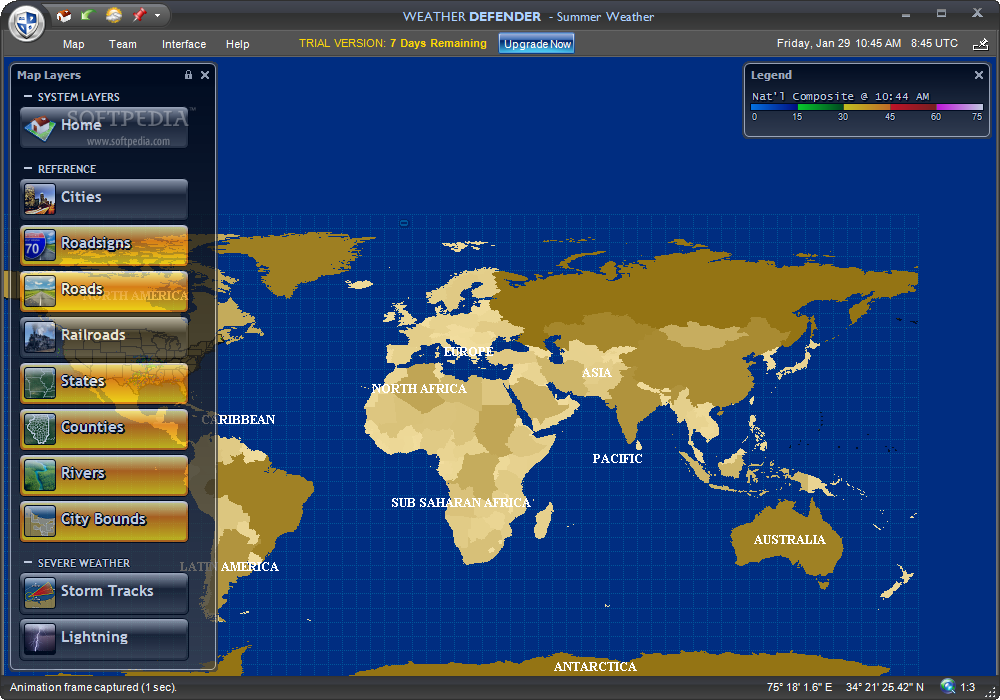Enable the Lightning layer
The image size is (1000, 700).
coord(104,639)
